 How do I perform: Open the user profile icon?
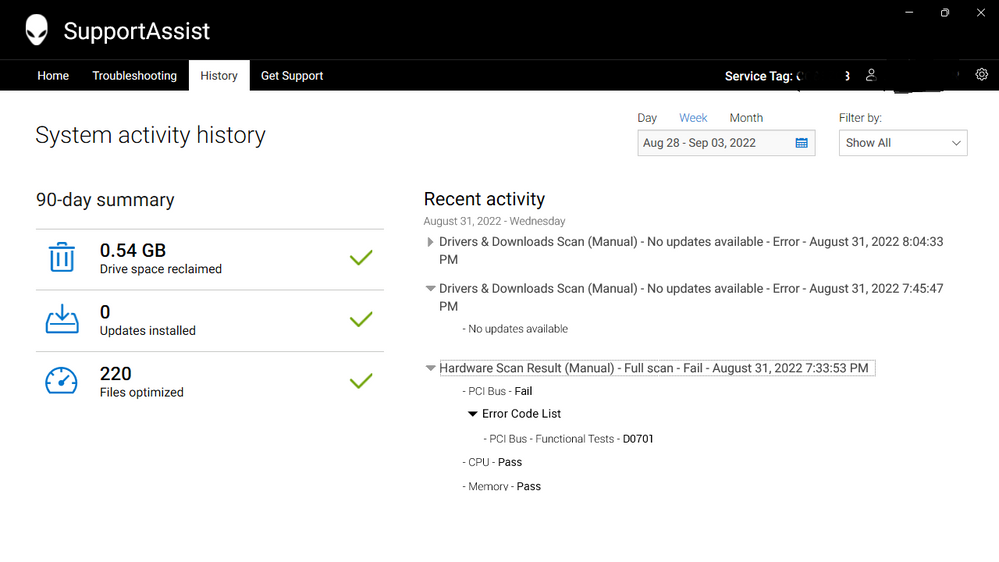tap(871, 75)
